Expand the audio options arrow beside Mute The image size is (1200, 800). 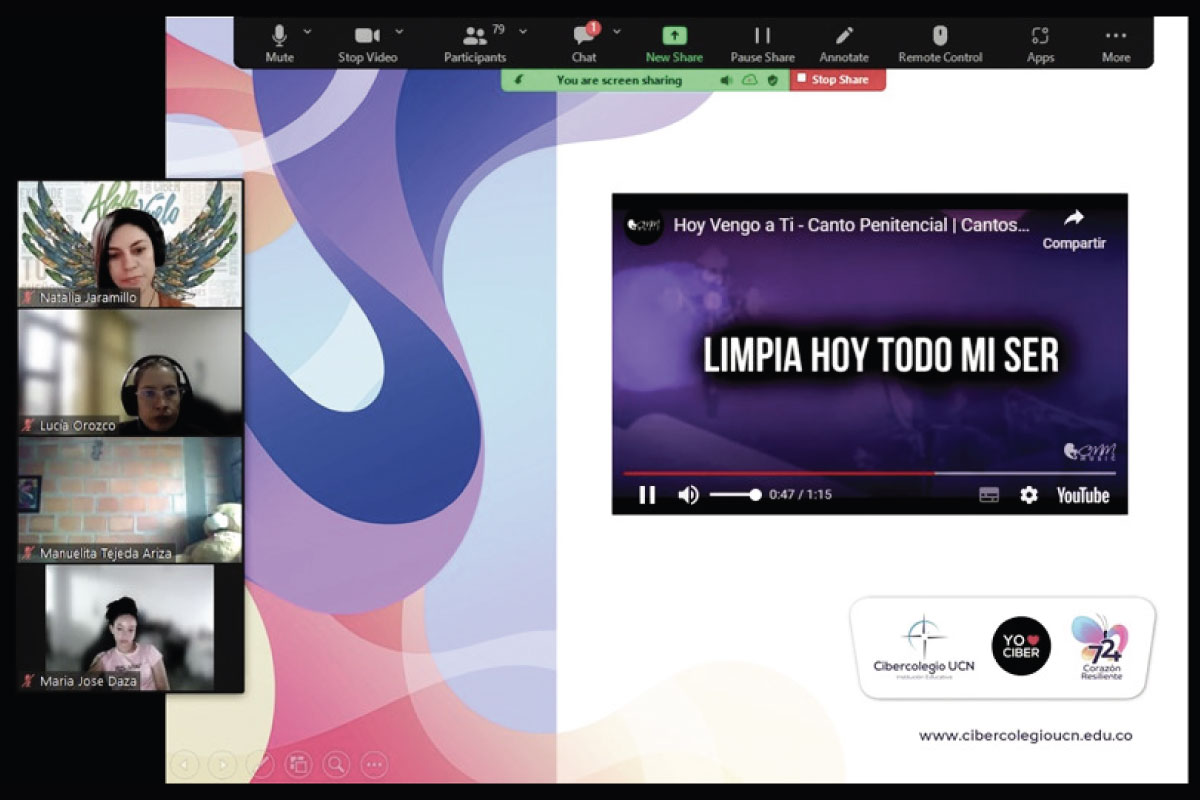coord(308,32)
